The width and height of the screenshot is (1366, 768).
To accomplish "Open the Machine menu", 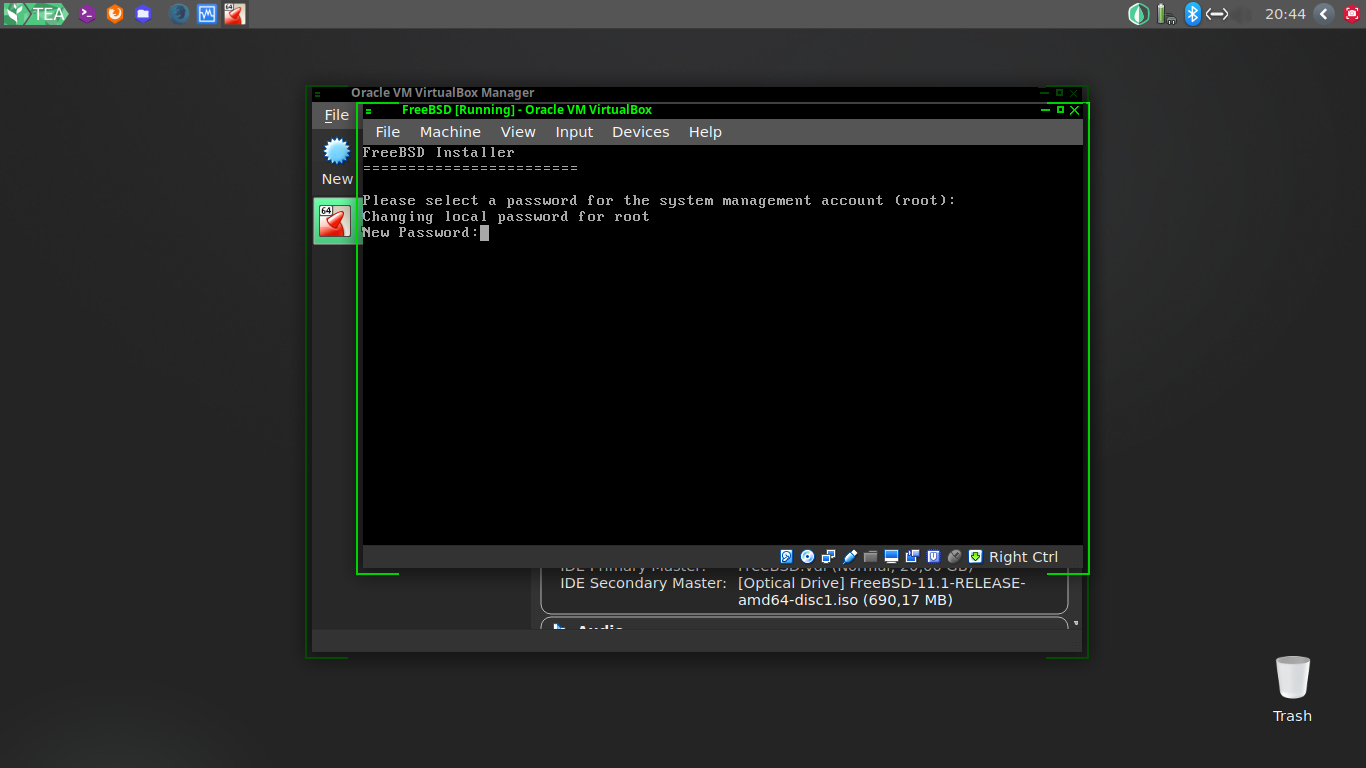I will 450,131.
